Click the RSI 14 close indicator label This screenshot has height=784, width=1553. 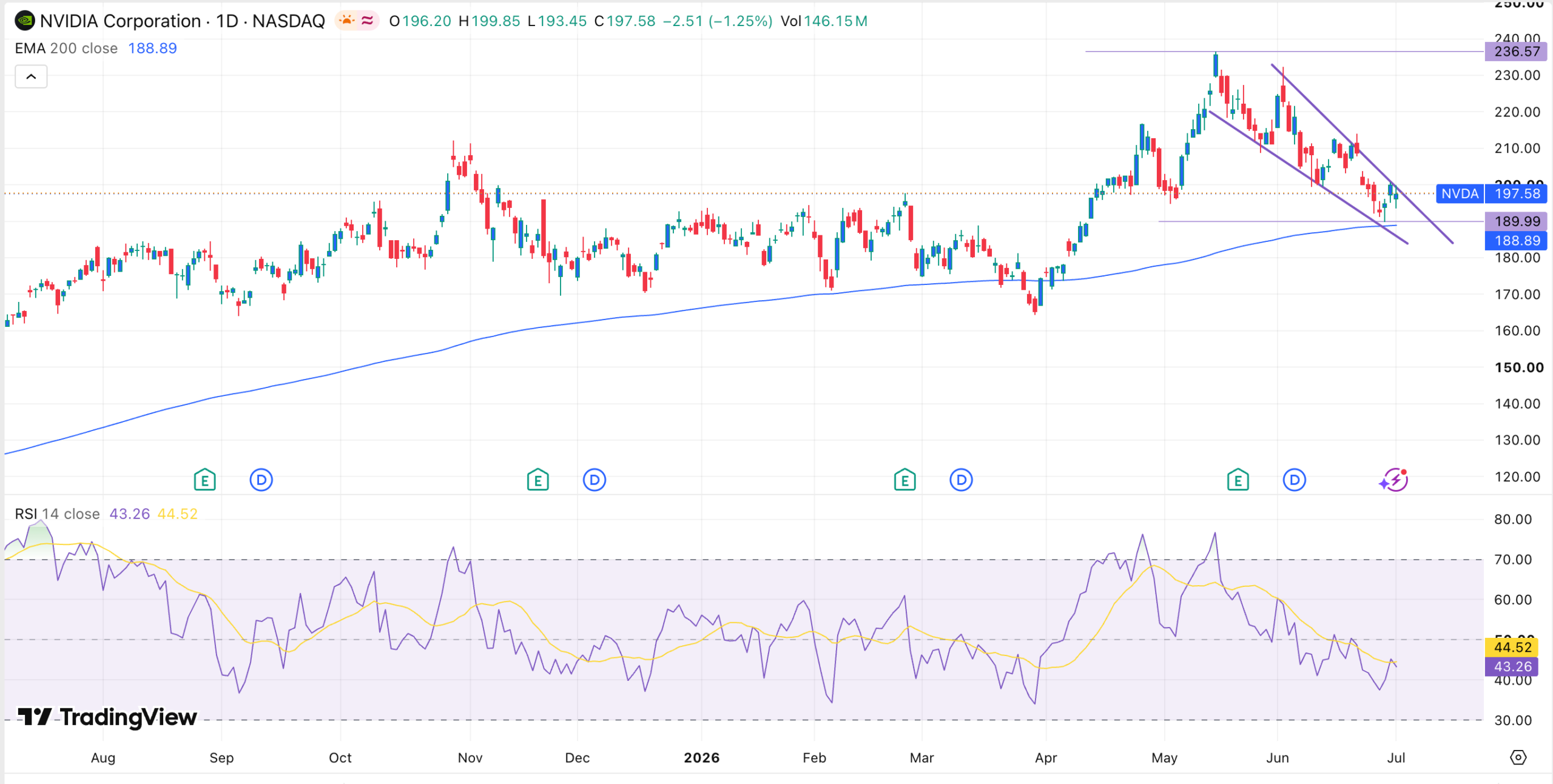(x=57, y=514)
